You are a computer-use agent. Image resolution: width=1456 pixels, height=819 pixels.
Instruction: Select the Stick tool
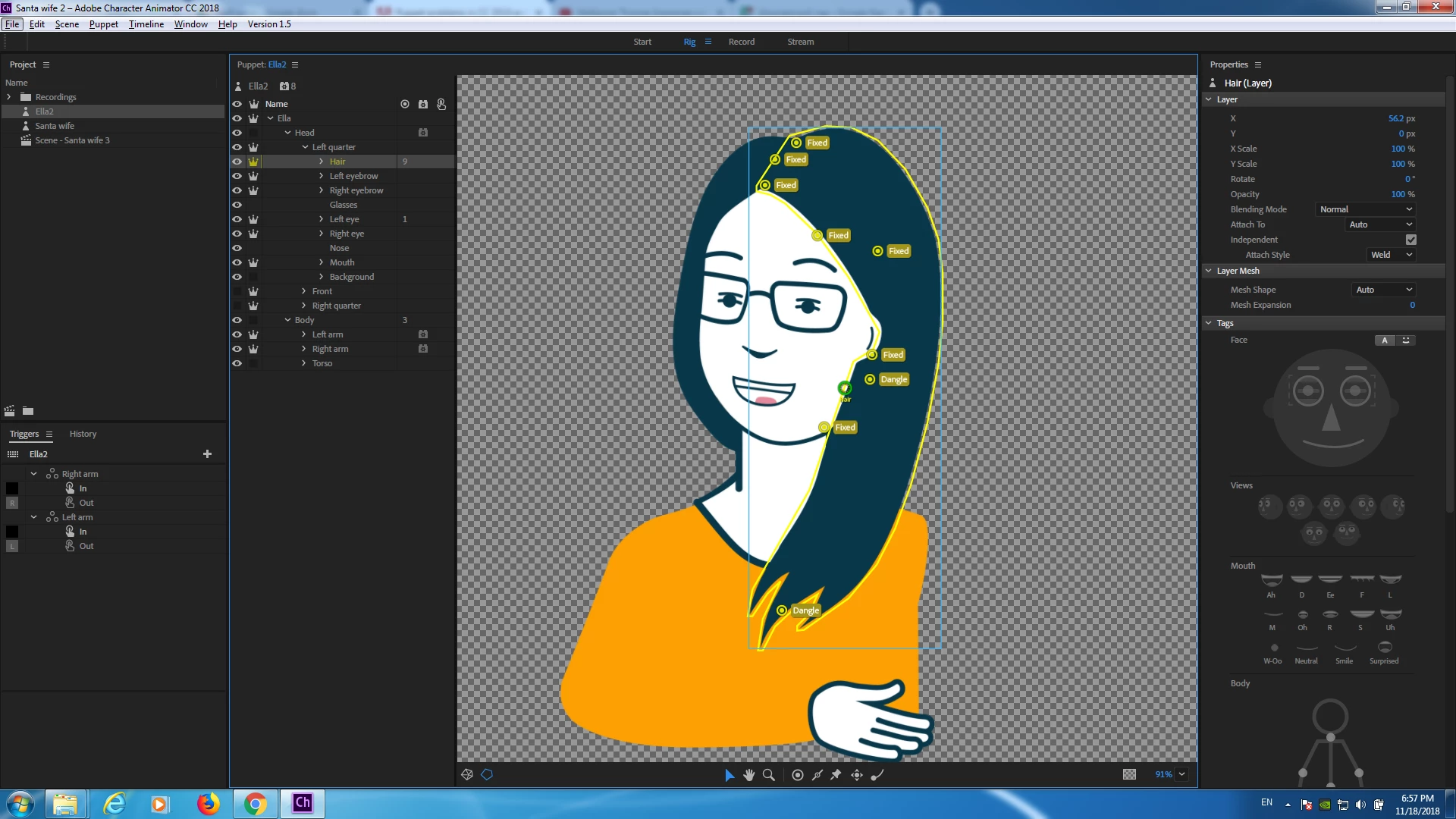pyautogui.click(x=817, y=774)
